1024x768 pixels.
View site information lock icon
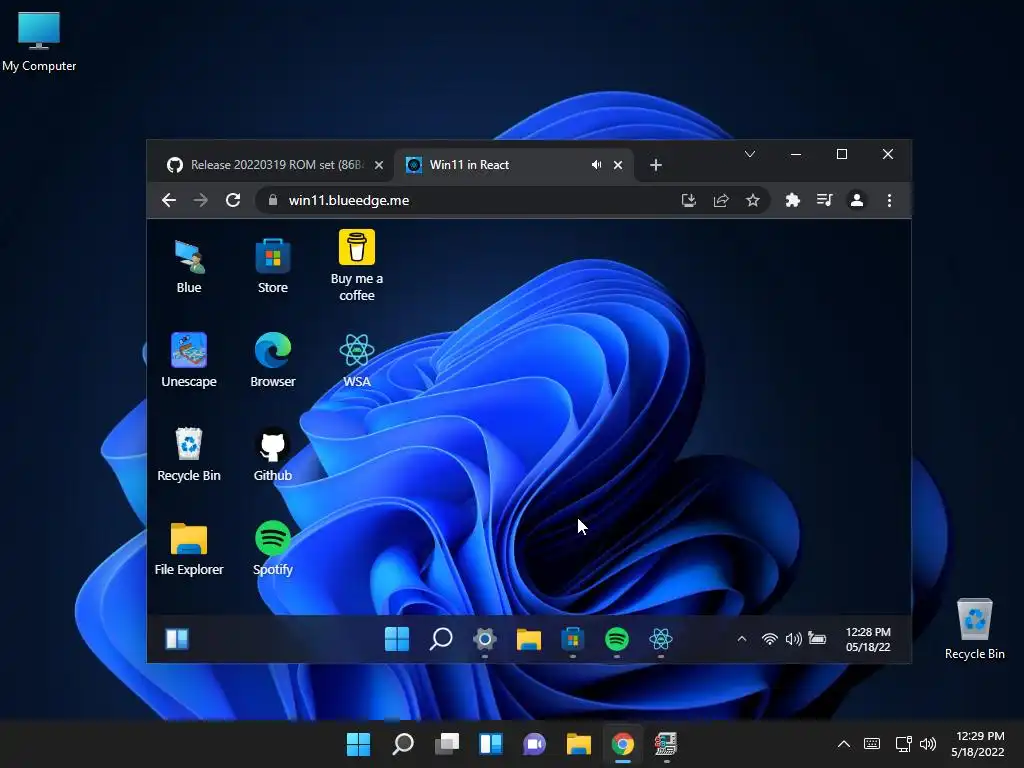[273, 200]
